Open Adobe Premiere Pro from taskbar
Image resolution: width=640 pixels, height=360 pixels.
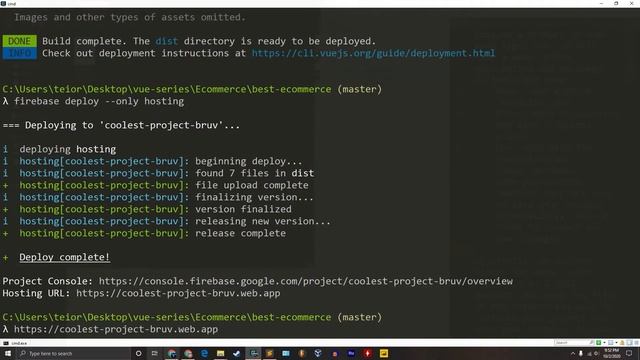pyautogui.click(x=351, y=353)
